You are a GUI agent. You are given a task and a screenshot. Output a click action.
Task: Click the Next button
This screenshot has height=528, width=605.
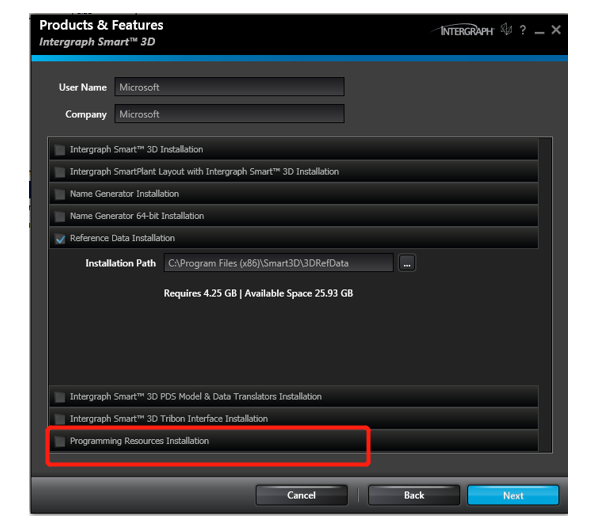pyautogui.click(x=513, y=495)
